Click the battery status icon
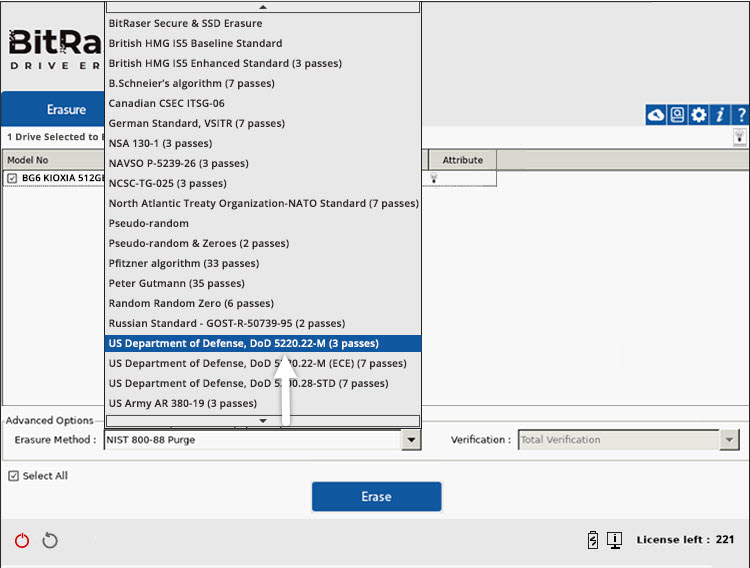The width and height of the screenshot is (750, 568). (593, 540)
